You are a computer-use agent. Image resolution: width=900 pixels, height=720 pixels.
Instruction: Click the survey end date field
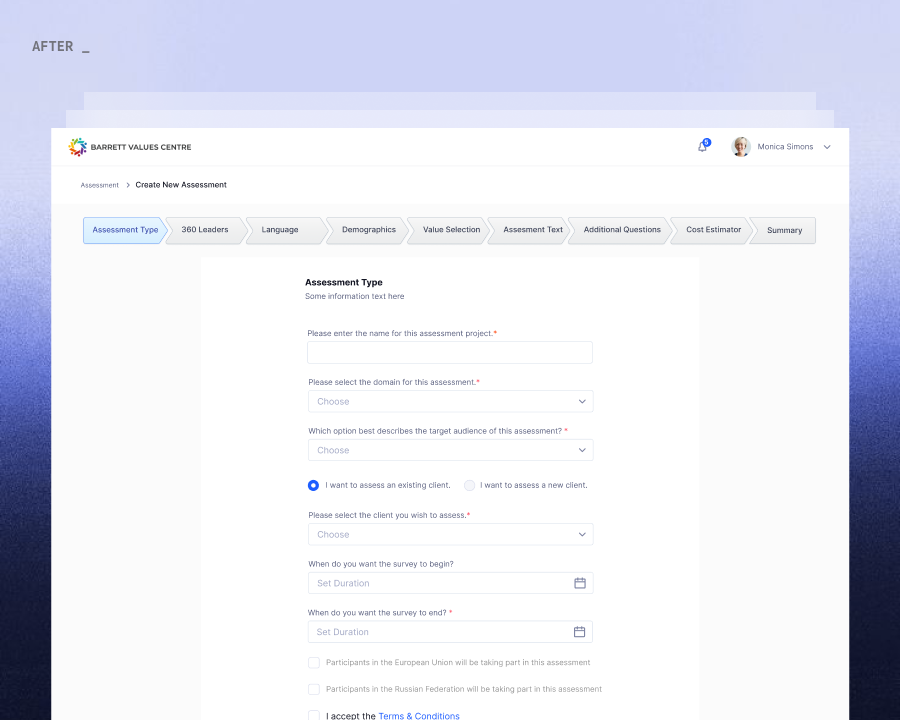click(450, 632)
